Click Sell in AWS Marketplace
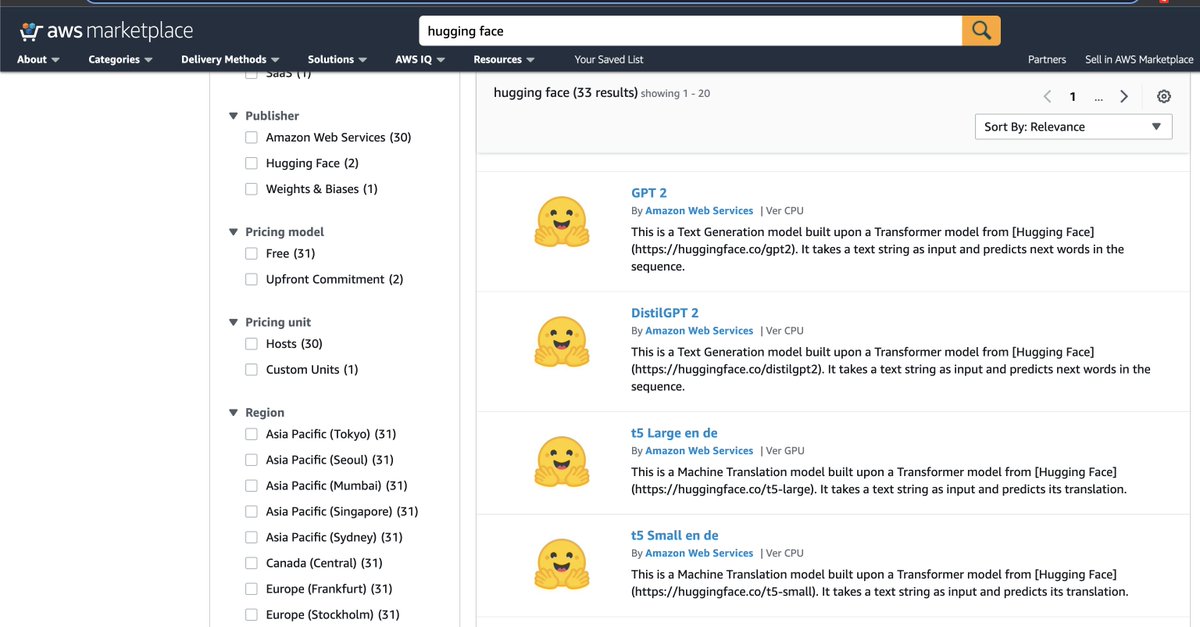1200x627 pixels. pos(1139,59)
